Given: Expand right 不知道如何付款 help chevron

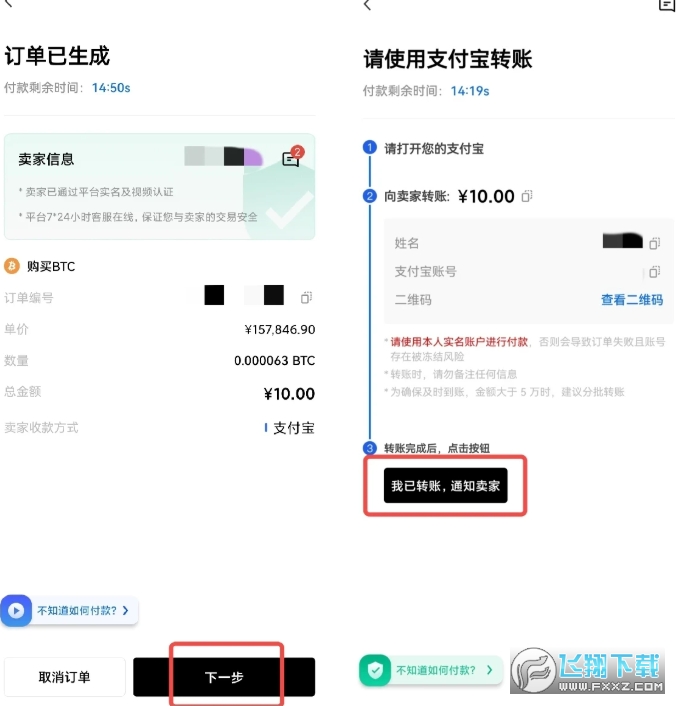Looking at the screenshot, I should [491, 670].
